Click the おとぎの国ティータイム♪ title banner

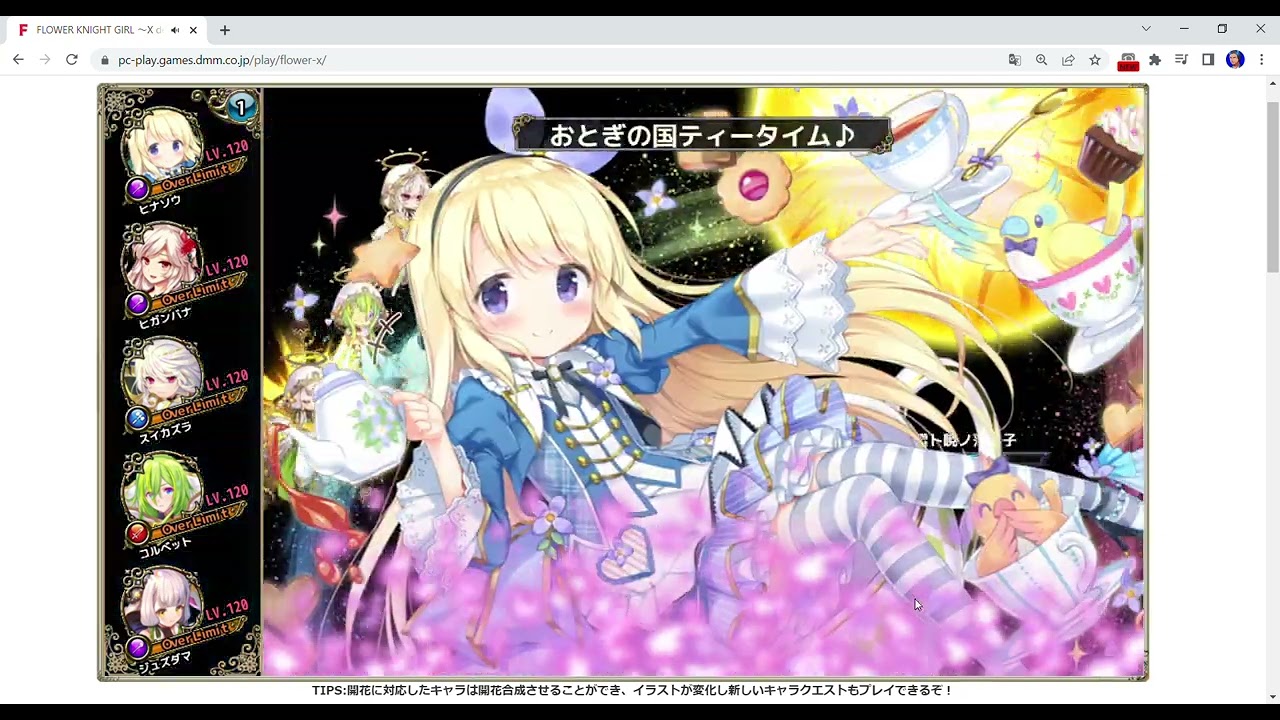click(702, 135)
